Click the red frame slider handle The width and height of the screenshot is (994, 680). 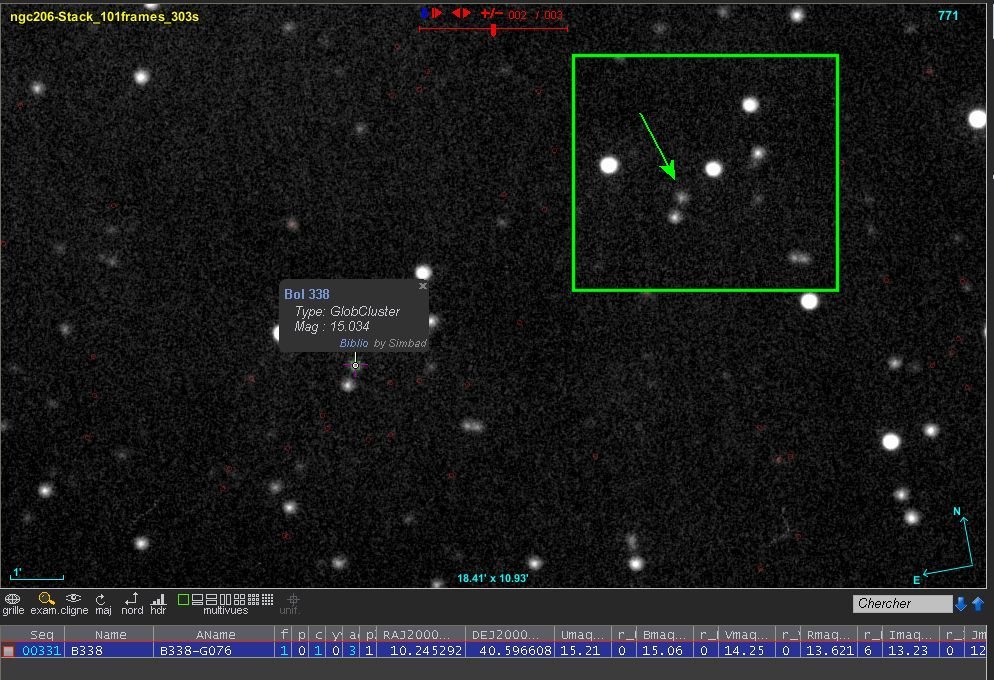[493, 30]
